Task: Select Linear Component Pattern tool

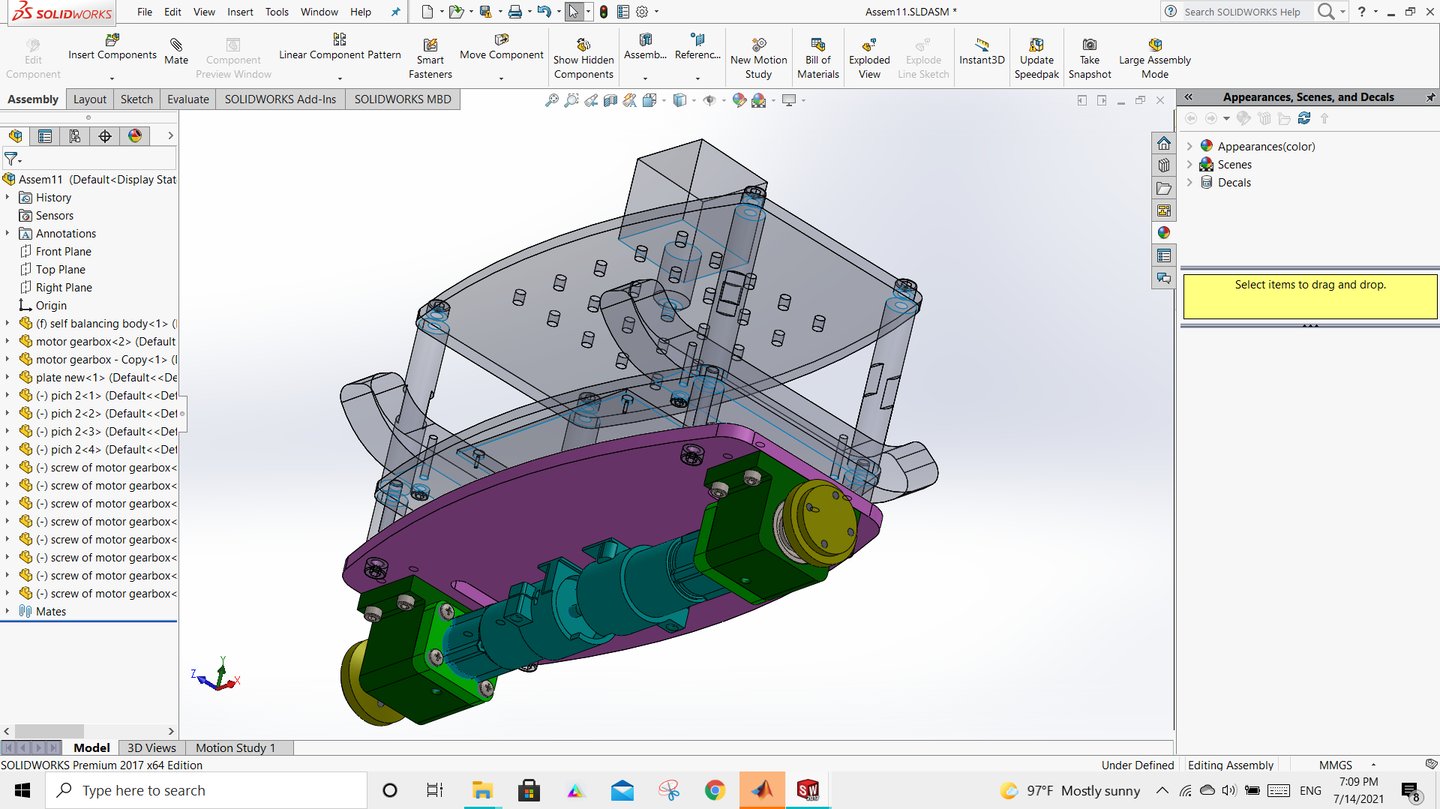Action: [340, 47]
